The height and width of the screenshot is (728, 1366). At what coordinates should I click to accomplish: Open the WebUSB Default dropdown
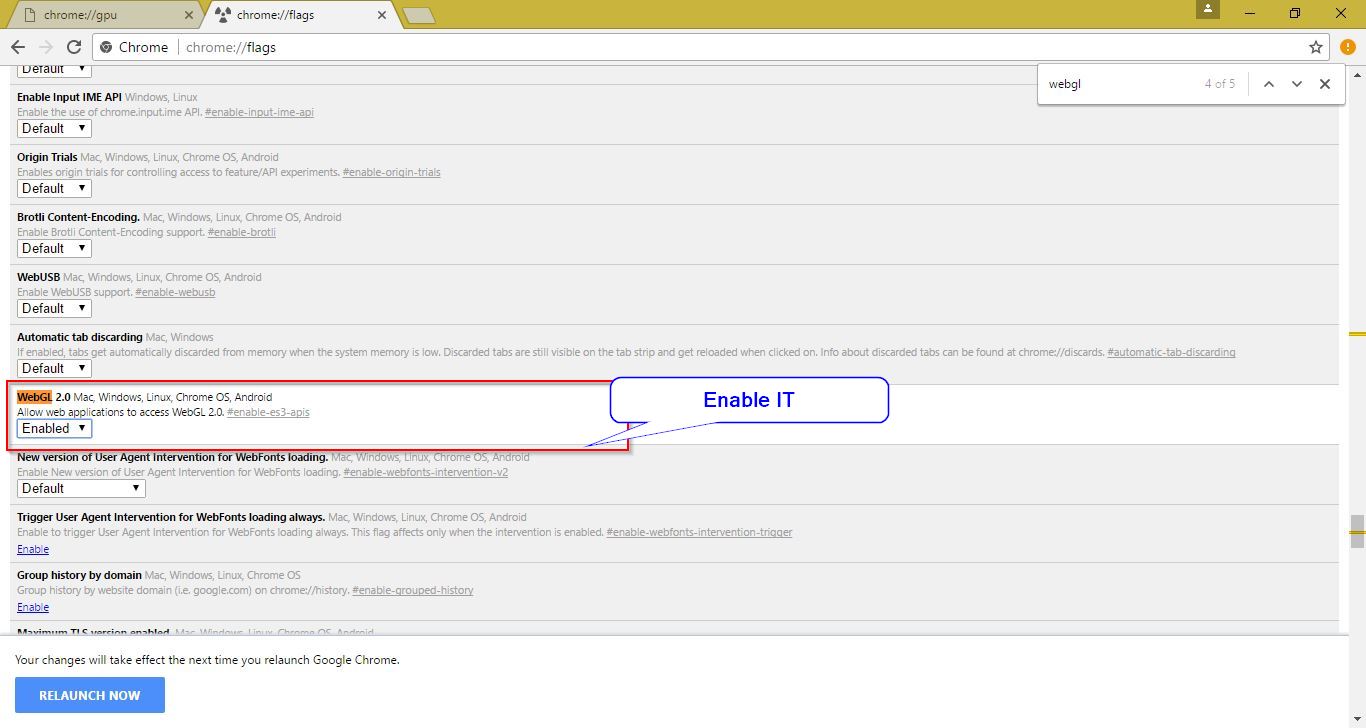54,308
